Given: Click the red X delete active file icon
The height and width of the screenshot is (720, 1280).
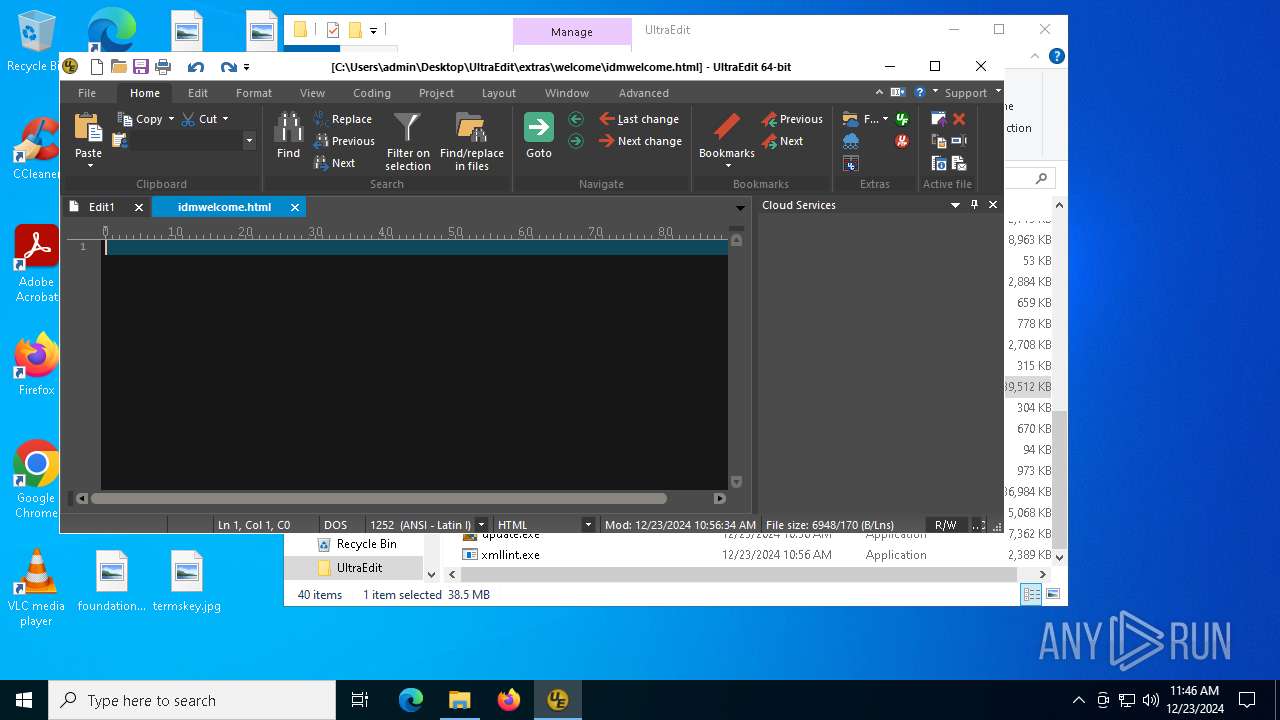Looking at the screenshot, I should pyautogui.click(x=959, y=119).
